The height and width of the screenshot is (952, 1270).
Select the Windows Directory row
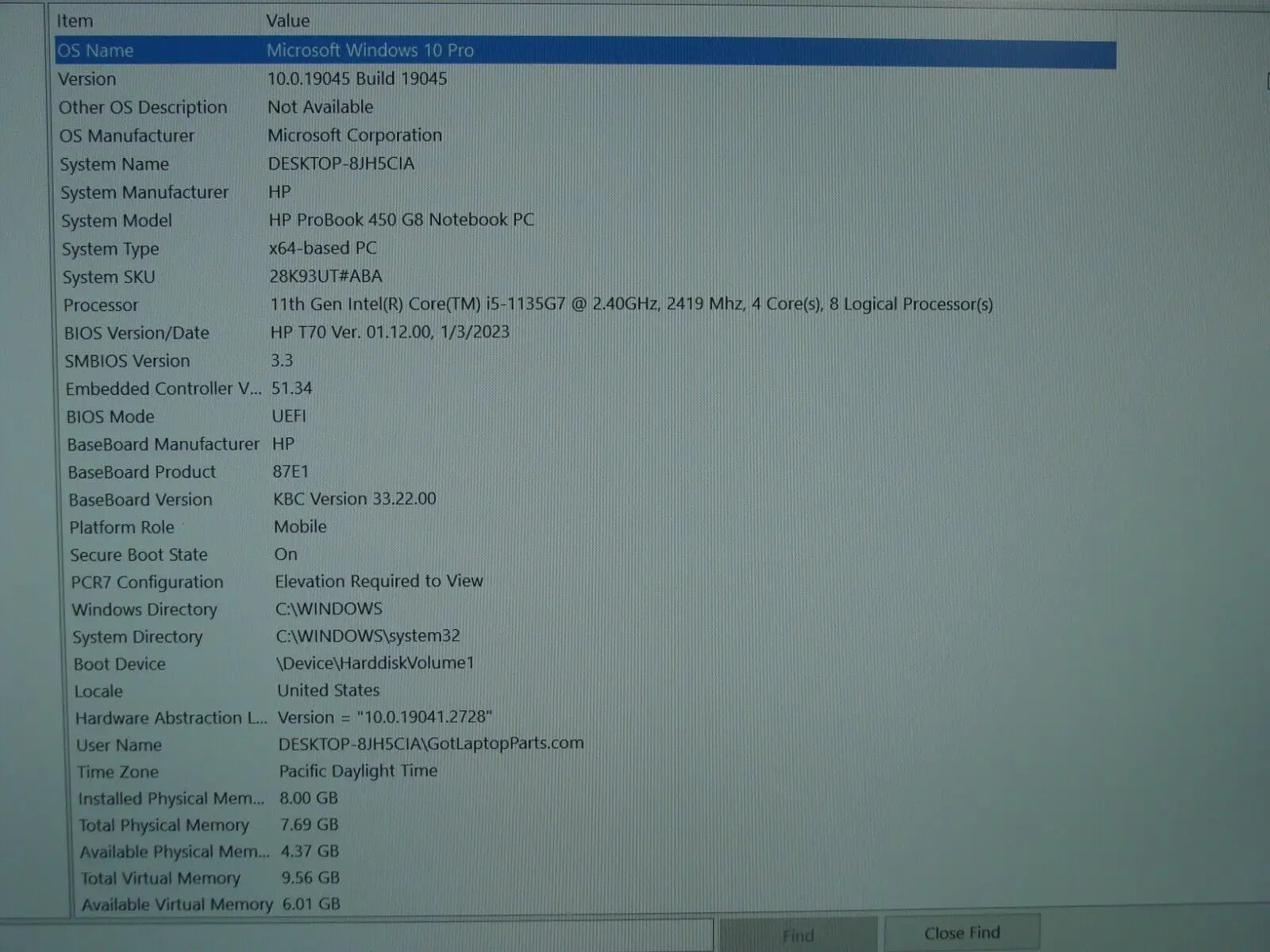point(144,610)
